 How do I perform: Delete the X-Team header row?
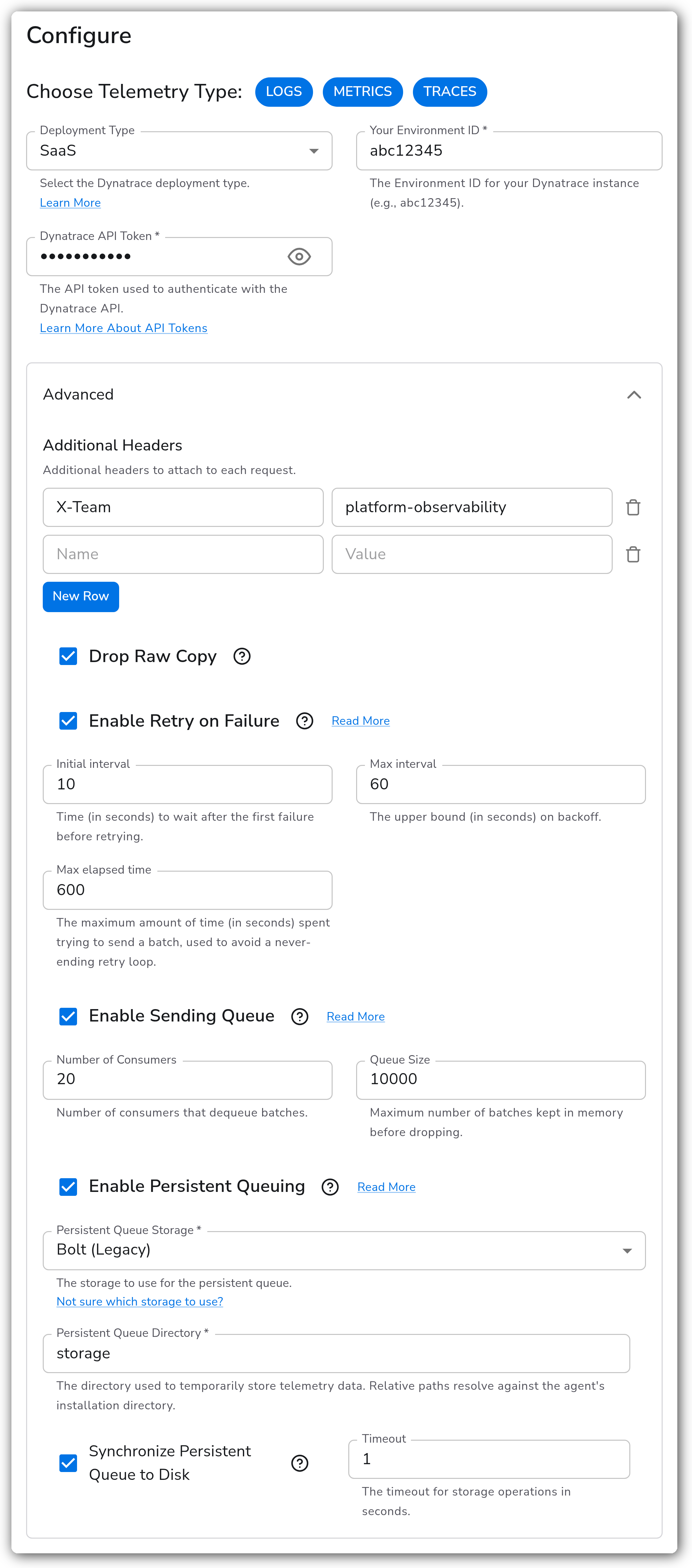click(x=633, y=507)
